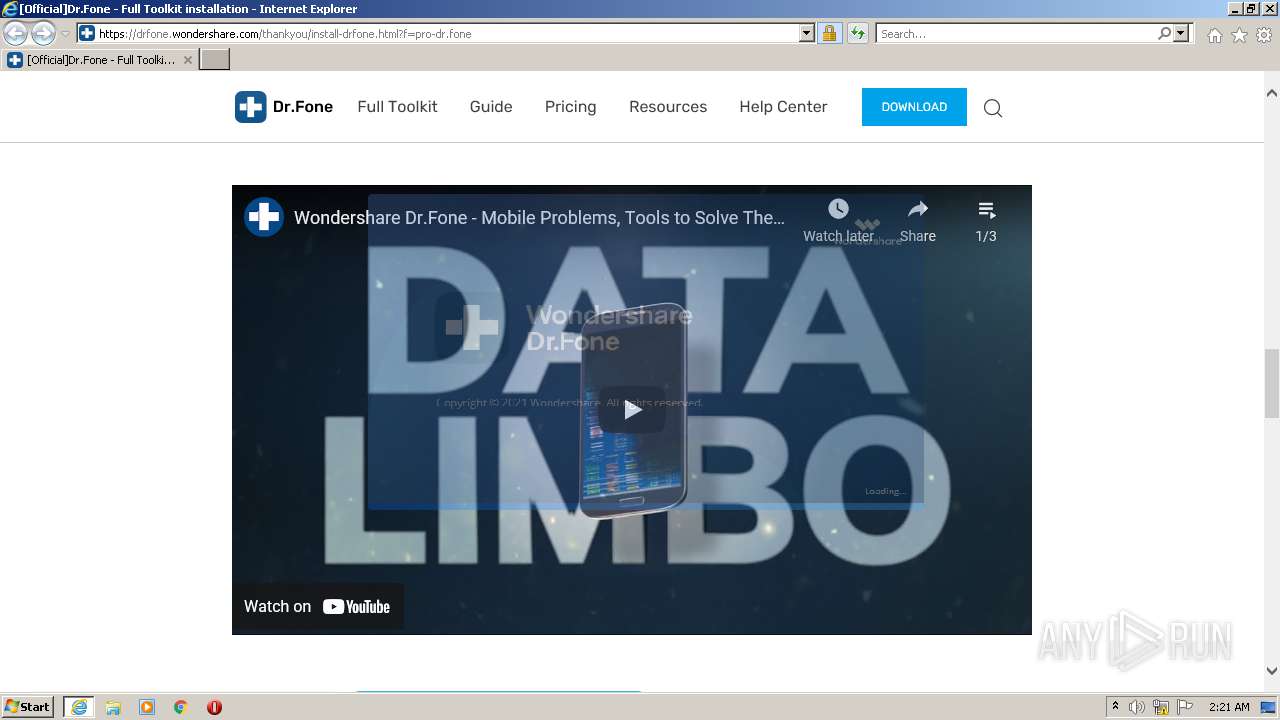
Task: Open the Windows Start button
Action: click(27, 706)
